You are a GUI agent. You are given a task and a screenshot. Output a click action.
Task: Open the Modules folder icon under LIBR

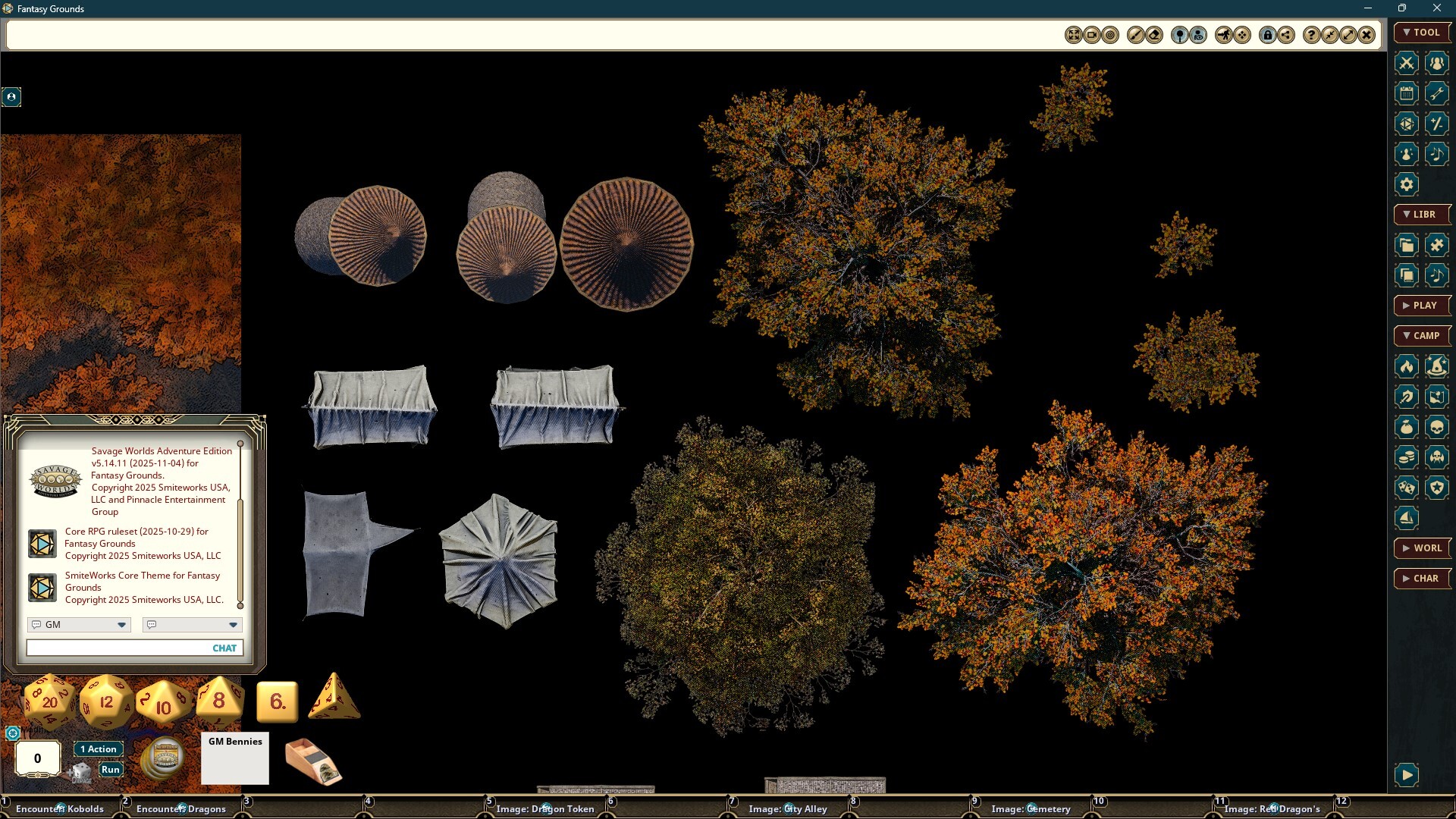pyautogui.click(x=1407, y=244)
